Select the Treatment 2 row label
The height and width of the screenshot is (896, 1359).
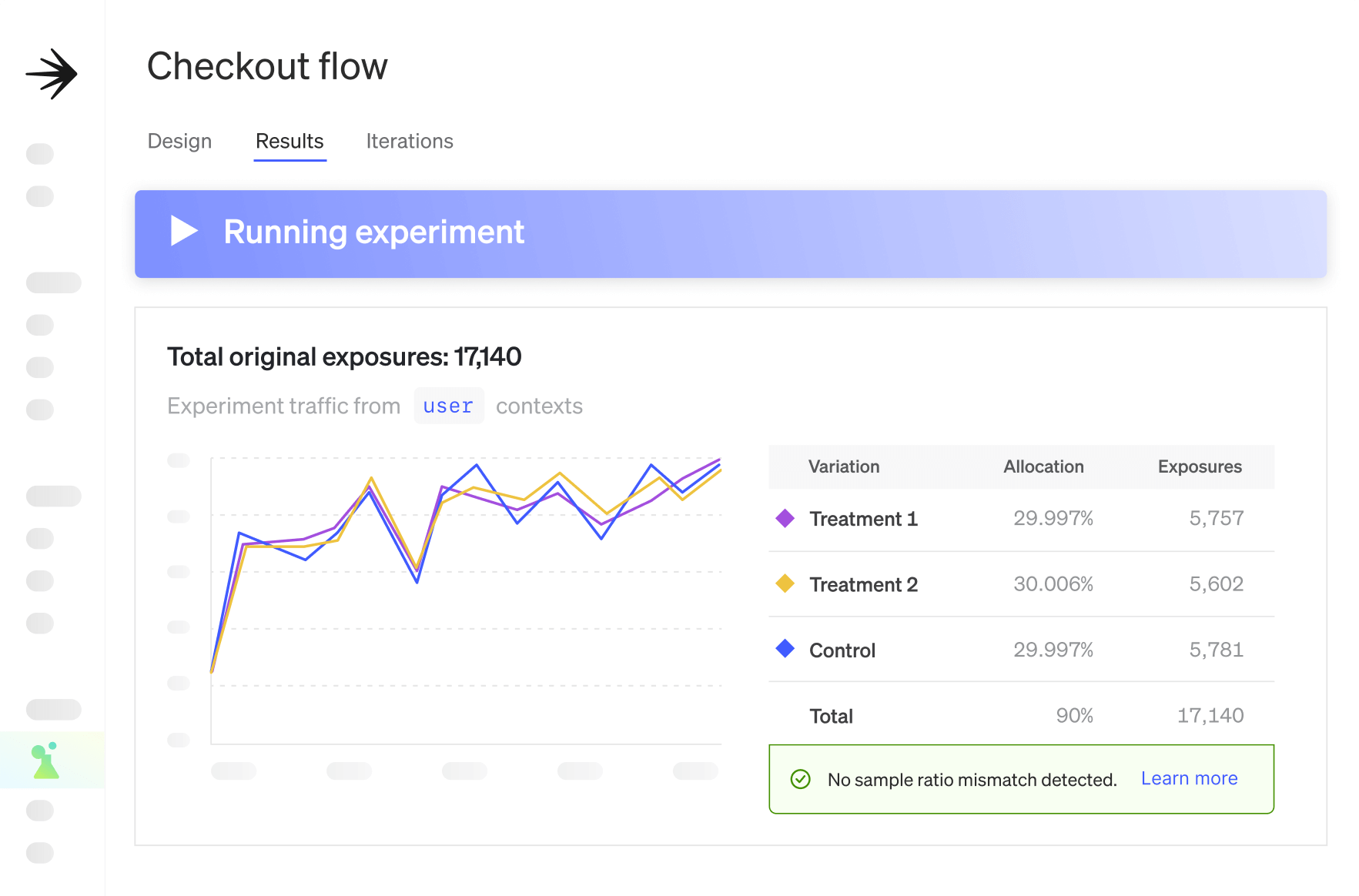coord(863,584)
